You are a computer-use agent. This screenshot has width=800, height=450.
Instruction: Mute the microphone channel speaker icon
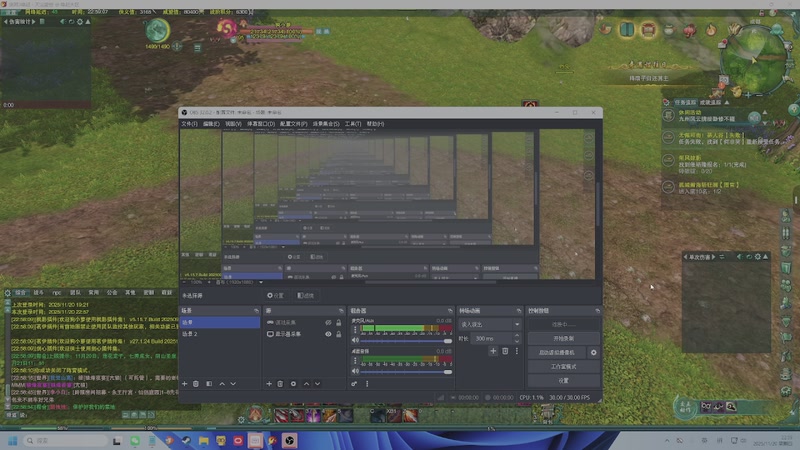(x=355, y=340)
